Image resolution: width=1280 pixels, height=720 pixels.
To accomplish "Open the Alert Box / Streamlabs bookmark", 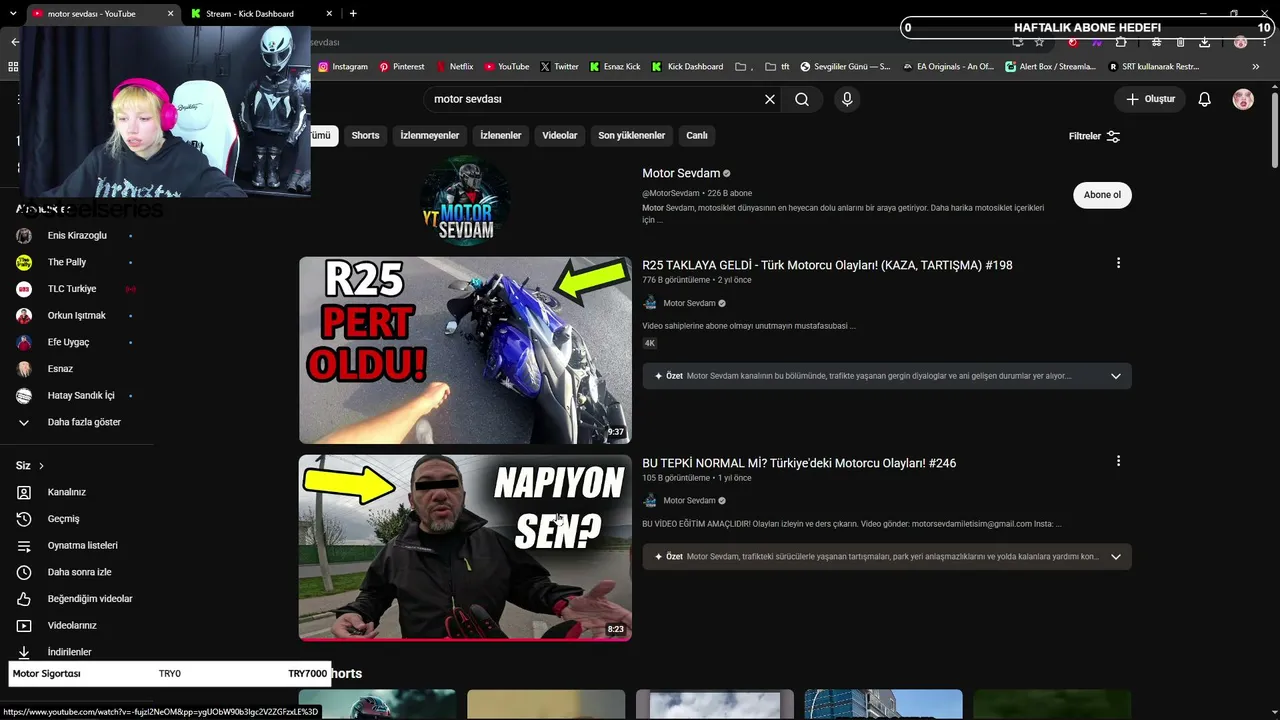I will 1050,67.
